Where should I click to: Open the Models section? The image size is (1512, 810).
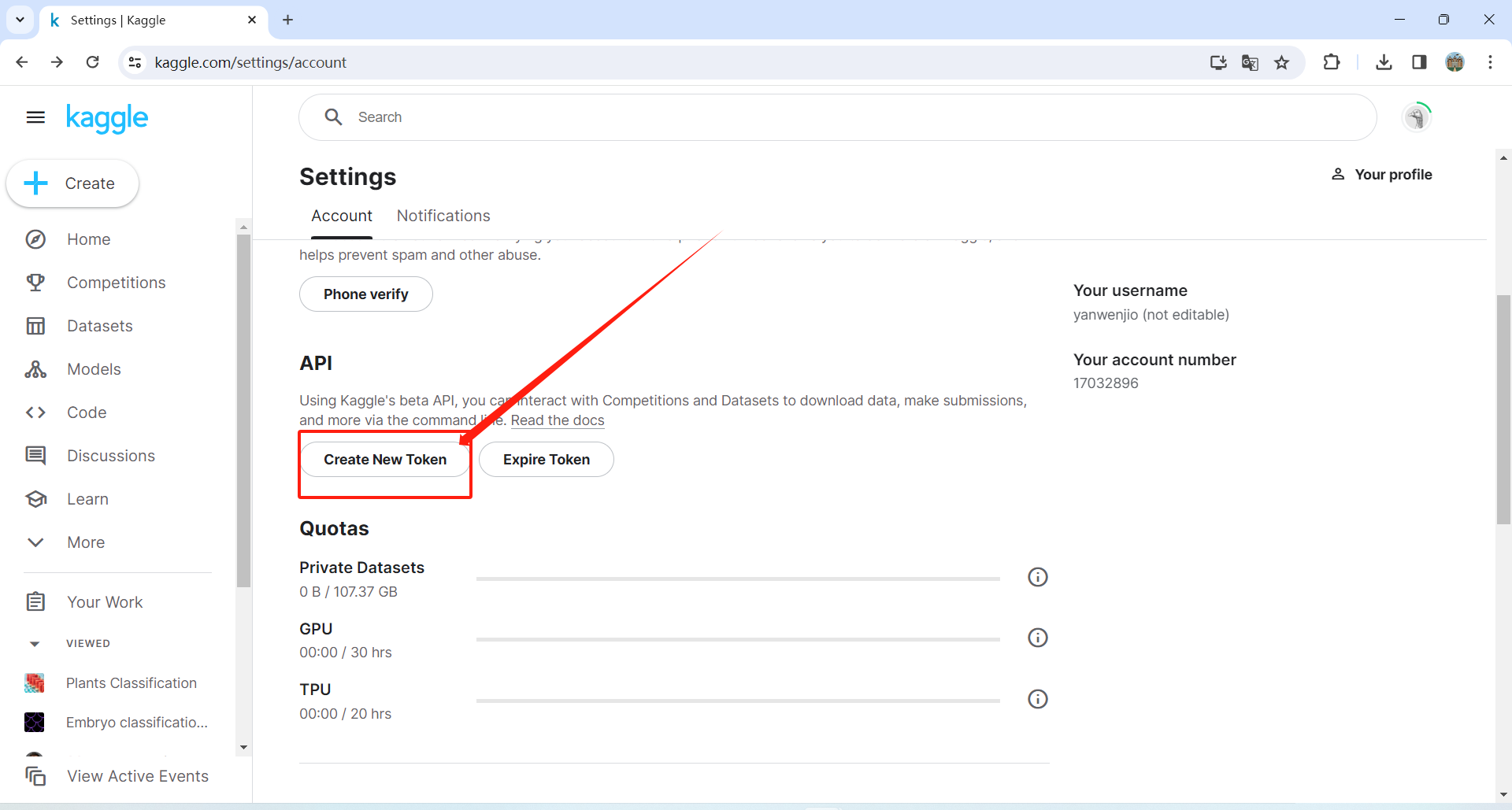pos(94,369)
